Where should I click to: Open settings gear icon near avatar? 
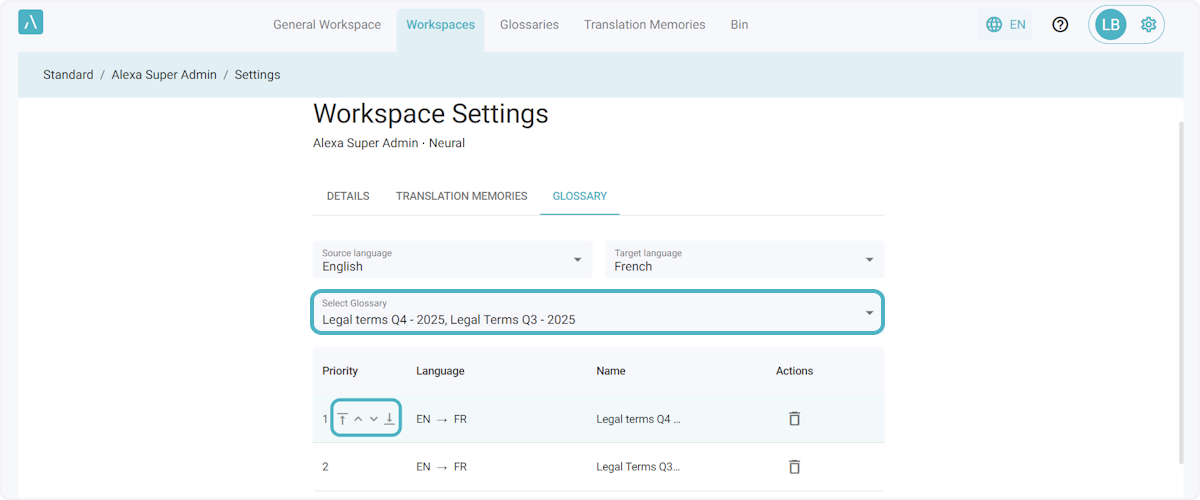1148,25
